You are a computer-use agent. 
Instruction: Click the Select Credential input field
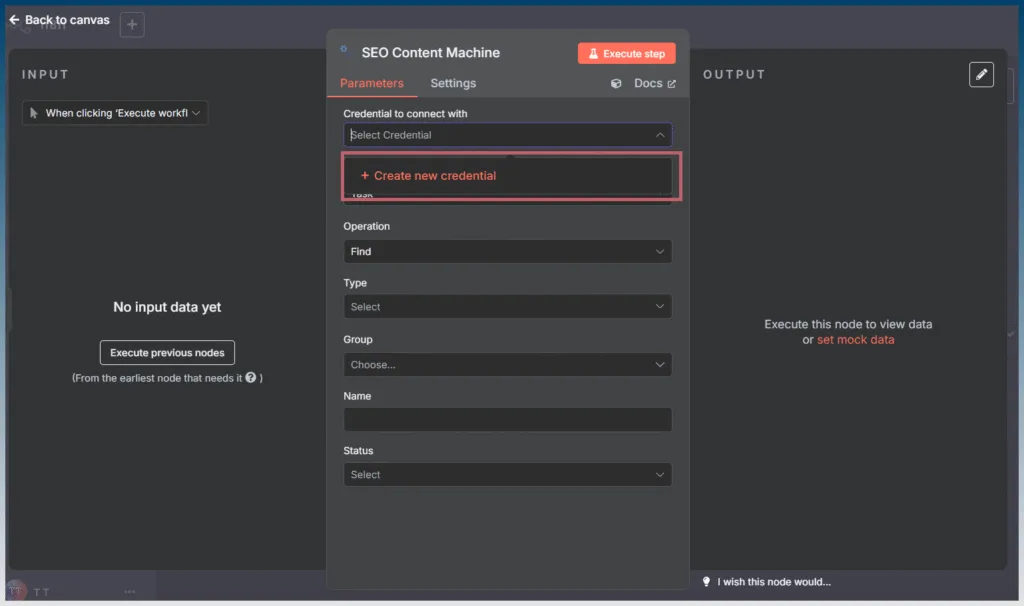tap(507, 135)
